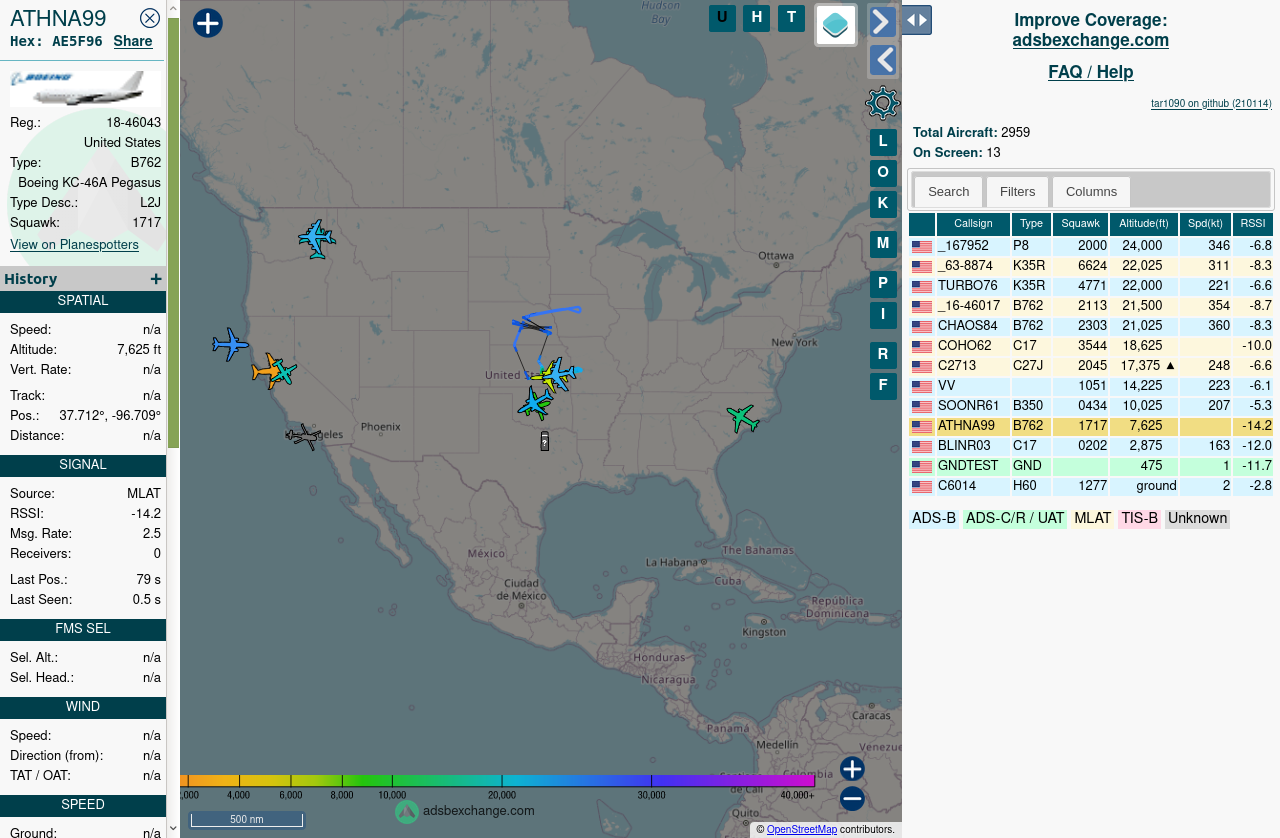This screenshot has width=1280, height=838.
Task: Sort table by RSSI column
Action: coord(1253,224)
